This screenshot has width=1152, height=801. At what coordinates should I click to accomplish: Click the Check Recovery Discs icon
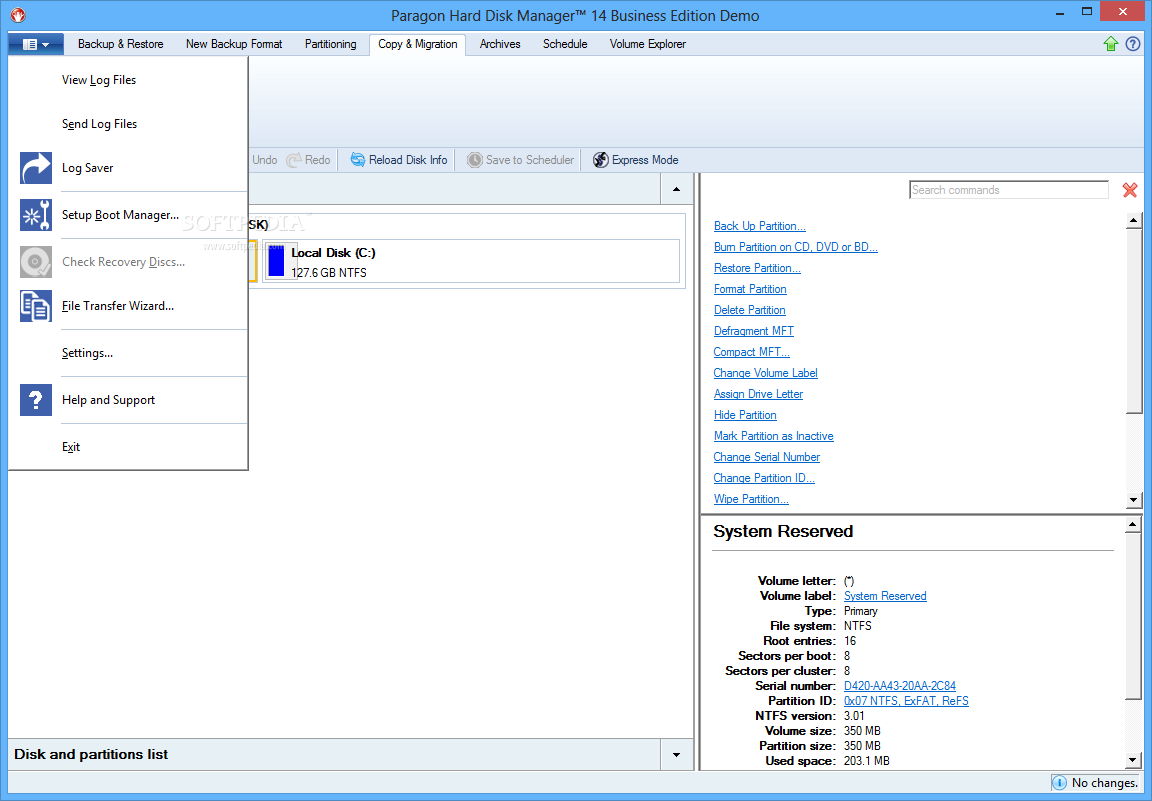pyautogui.click(x=35, y=262)
